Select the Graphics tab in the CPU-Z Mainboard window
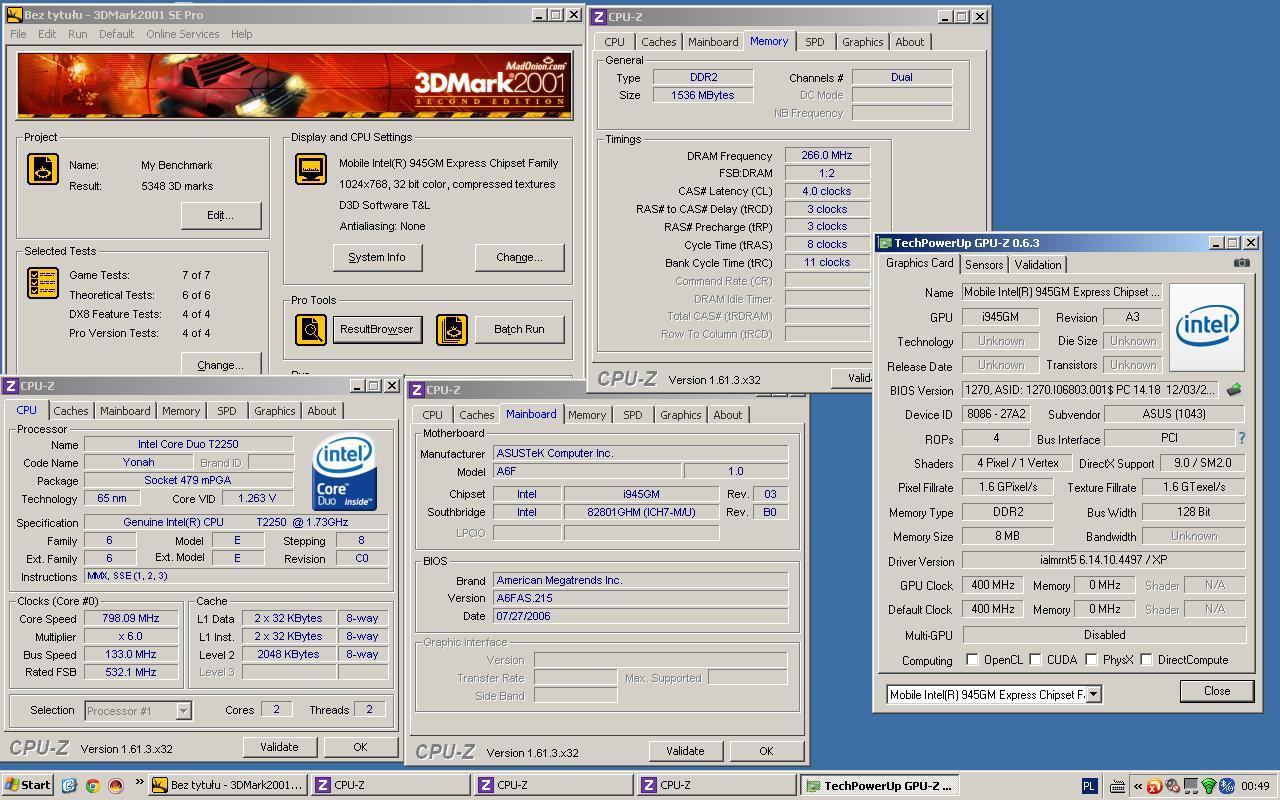Viewport: 1280px width, 800px height. (x=681, y=415)
